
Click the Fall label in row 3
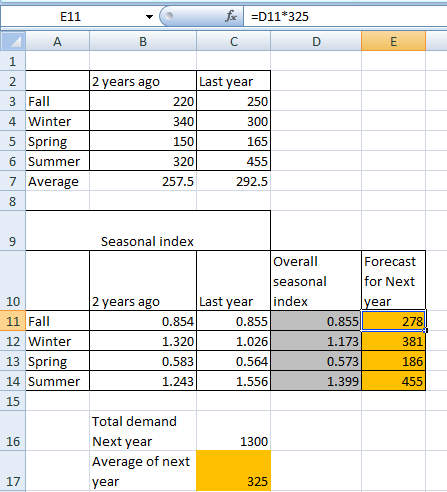point(57,101)
